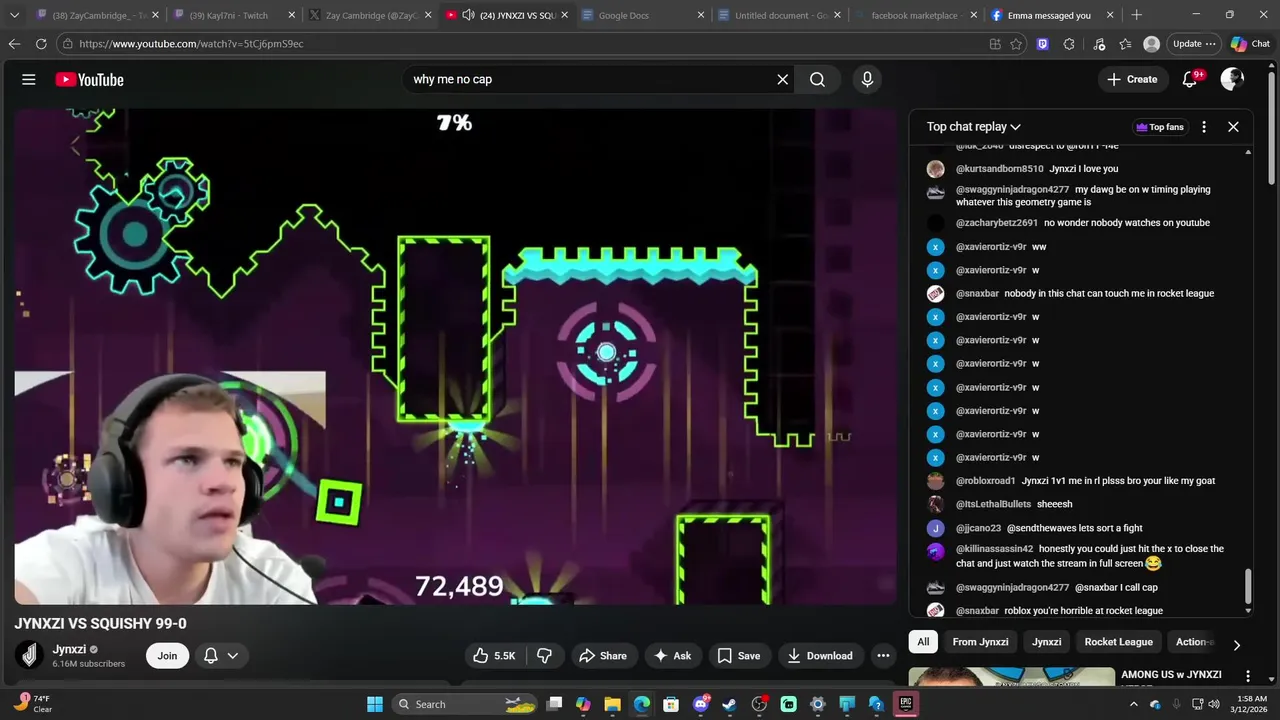Open the Create menu

coord(1132,79)
